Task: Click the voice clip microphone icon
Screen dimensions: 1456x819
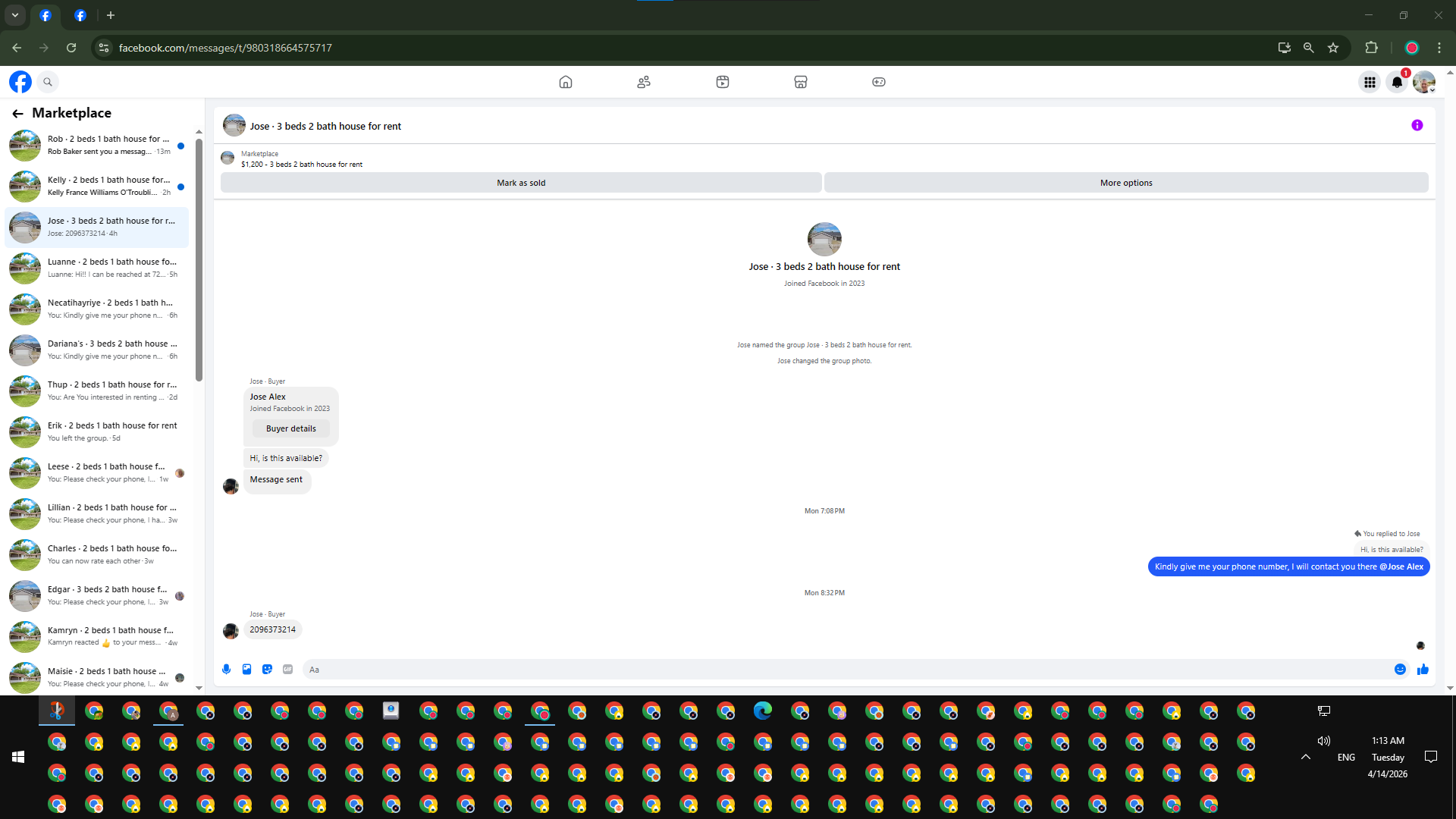Action: (226, 669)
